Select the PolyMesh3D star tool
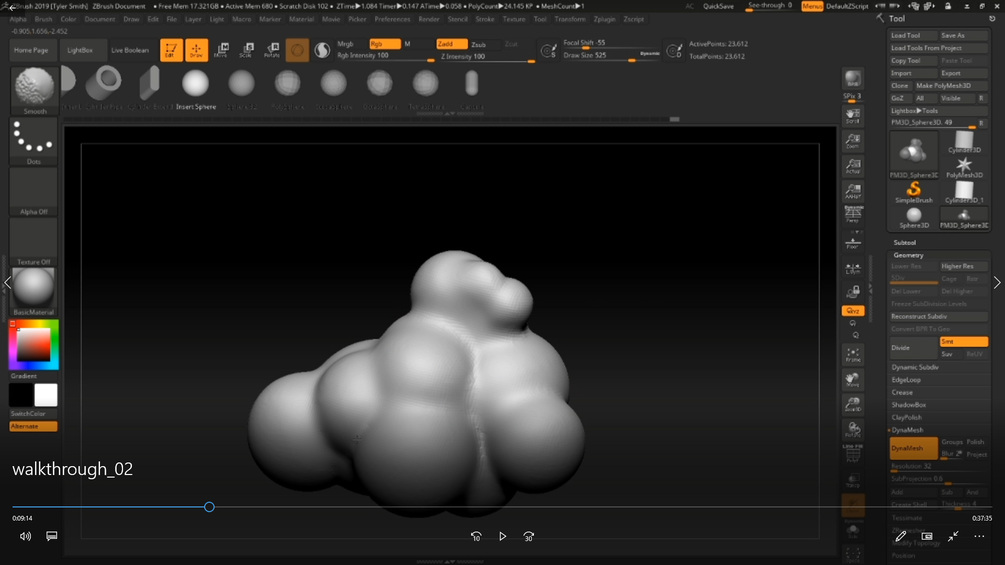1005x565 pixels. click(964, 167)
